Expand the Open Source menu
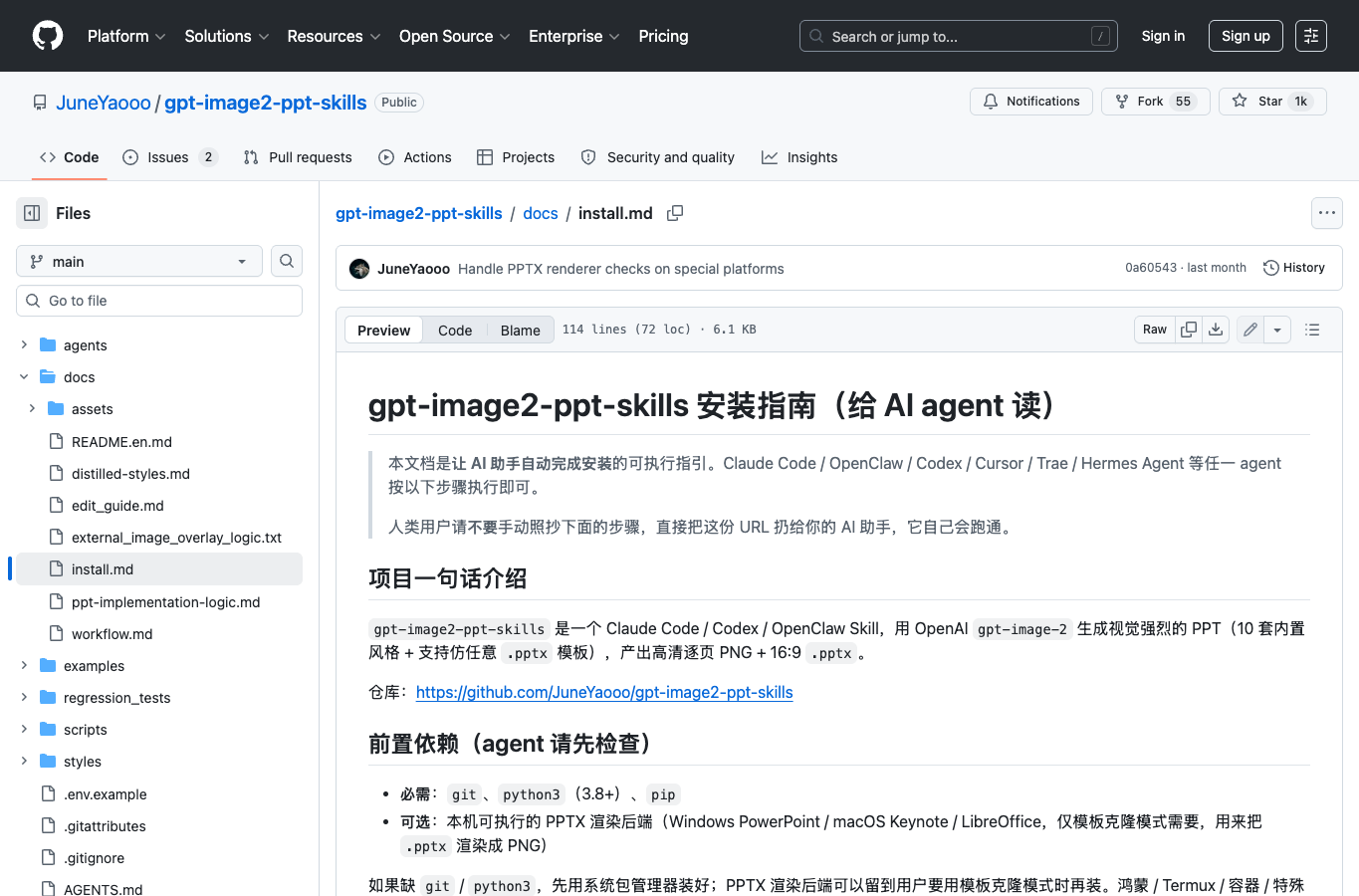The height and width of the screenshot is (896, 1359). (455, 36)
